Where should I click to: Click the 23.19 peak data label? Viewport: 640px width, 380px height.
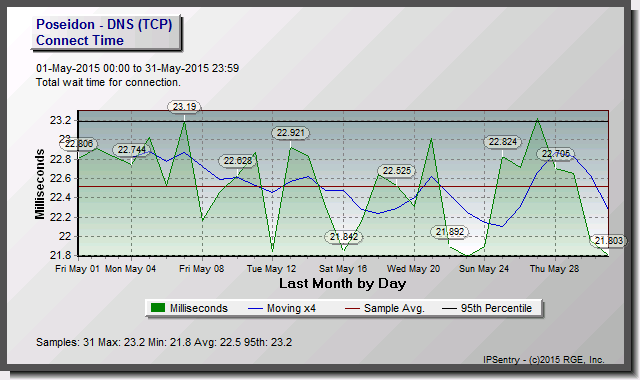[x=184, y=107]
